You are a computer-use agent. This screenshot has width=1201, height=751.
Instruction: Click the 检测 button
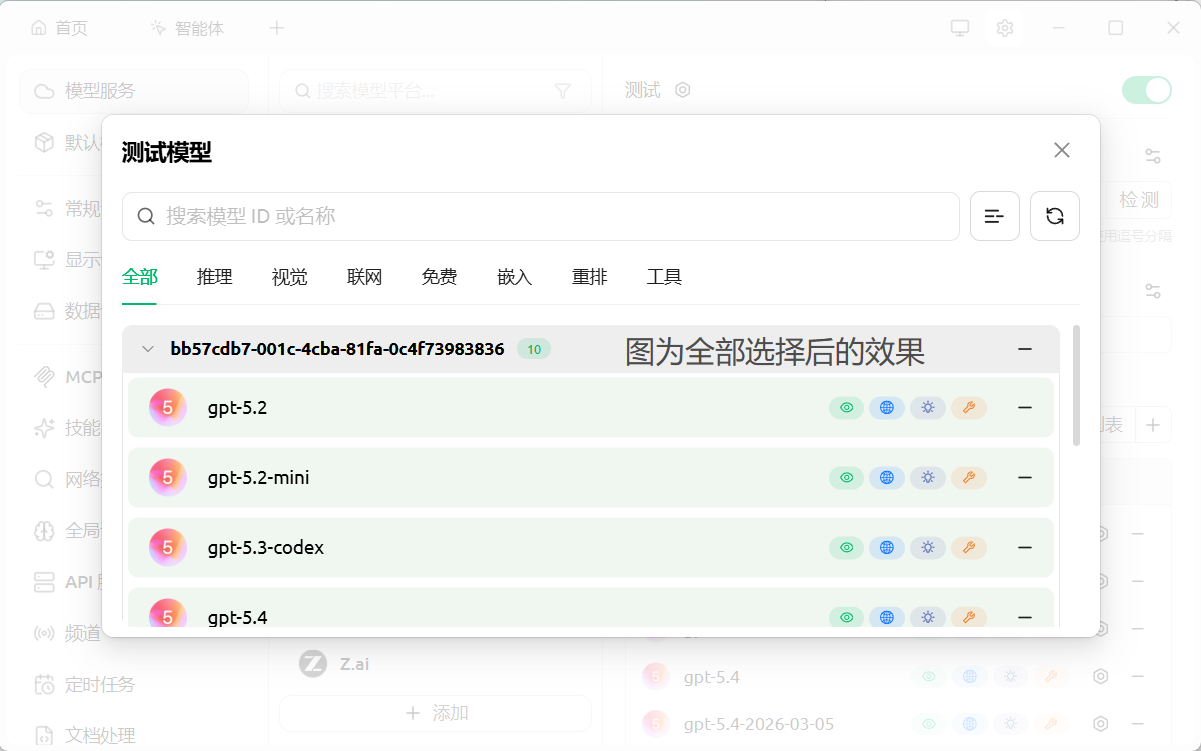coord(1139,200)
